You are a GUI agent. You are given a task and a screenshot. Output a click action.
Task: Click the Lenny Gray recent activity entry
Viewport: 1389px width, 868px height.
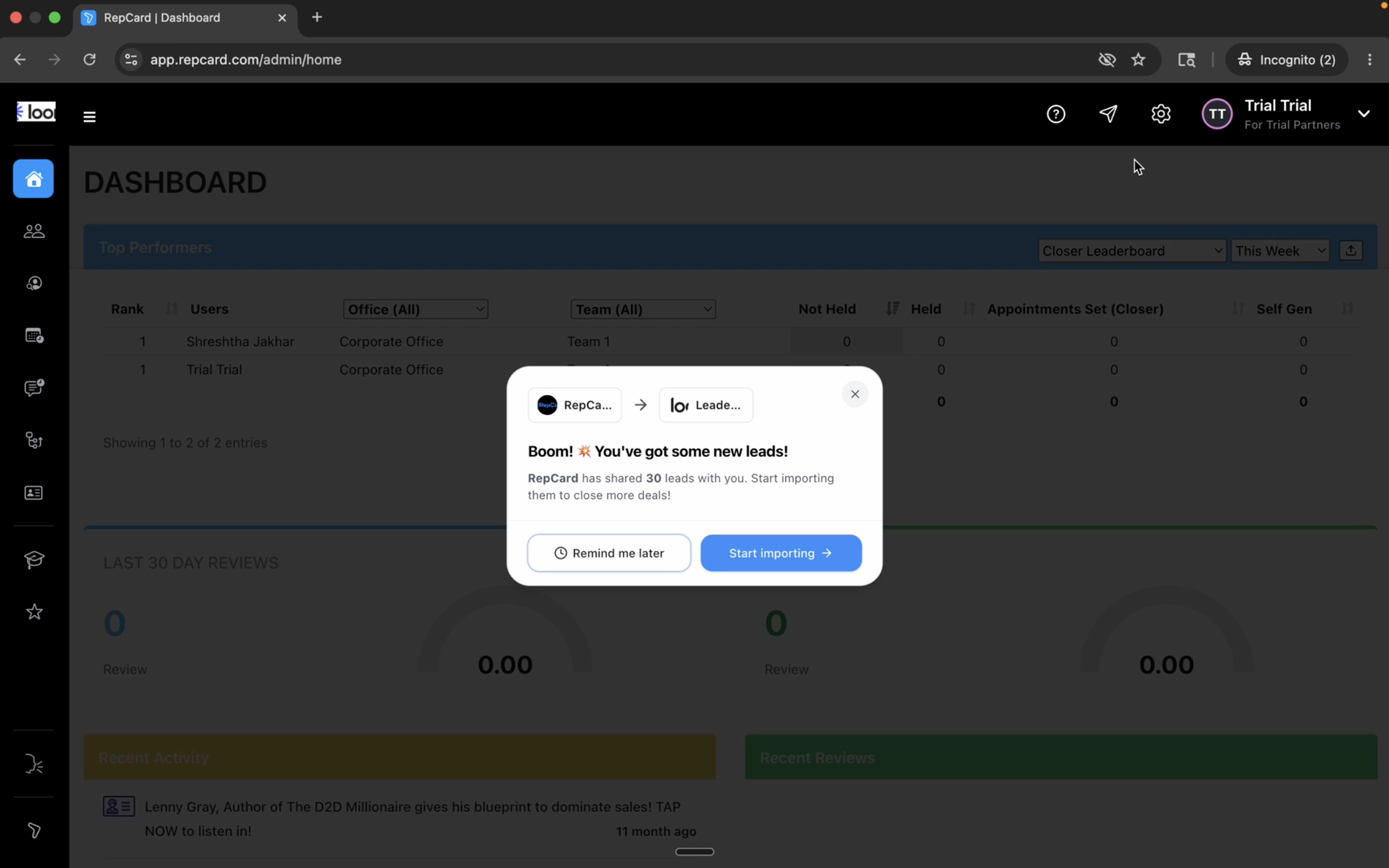pos(412,818)
